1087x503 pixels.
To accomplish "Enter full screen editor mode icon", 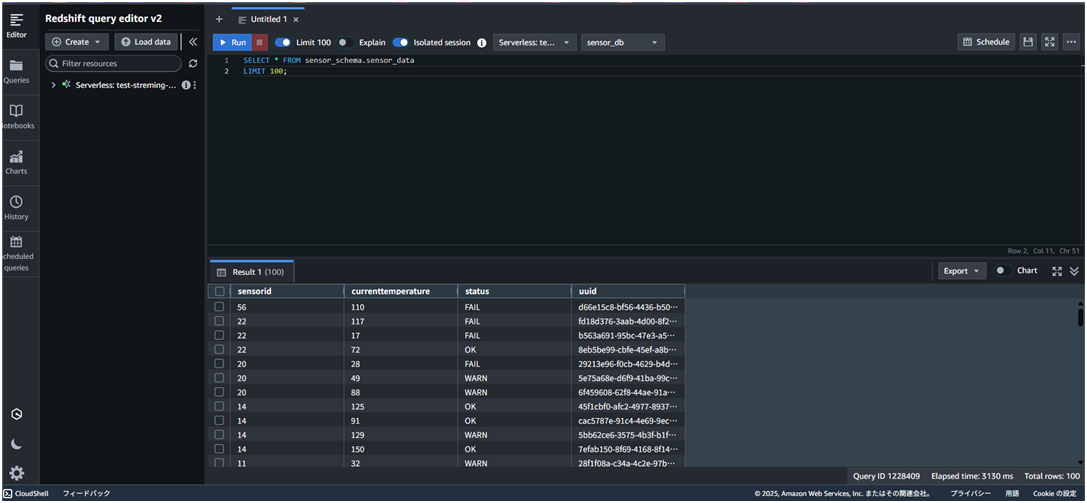I will coord(1050,42).
